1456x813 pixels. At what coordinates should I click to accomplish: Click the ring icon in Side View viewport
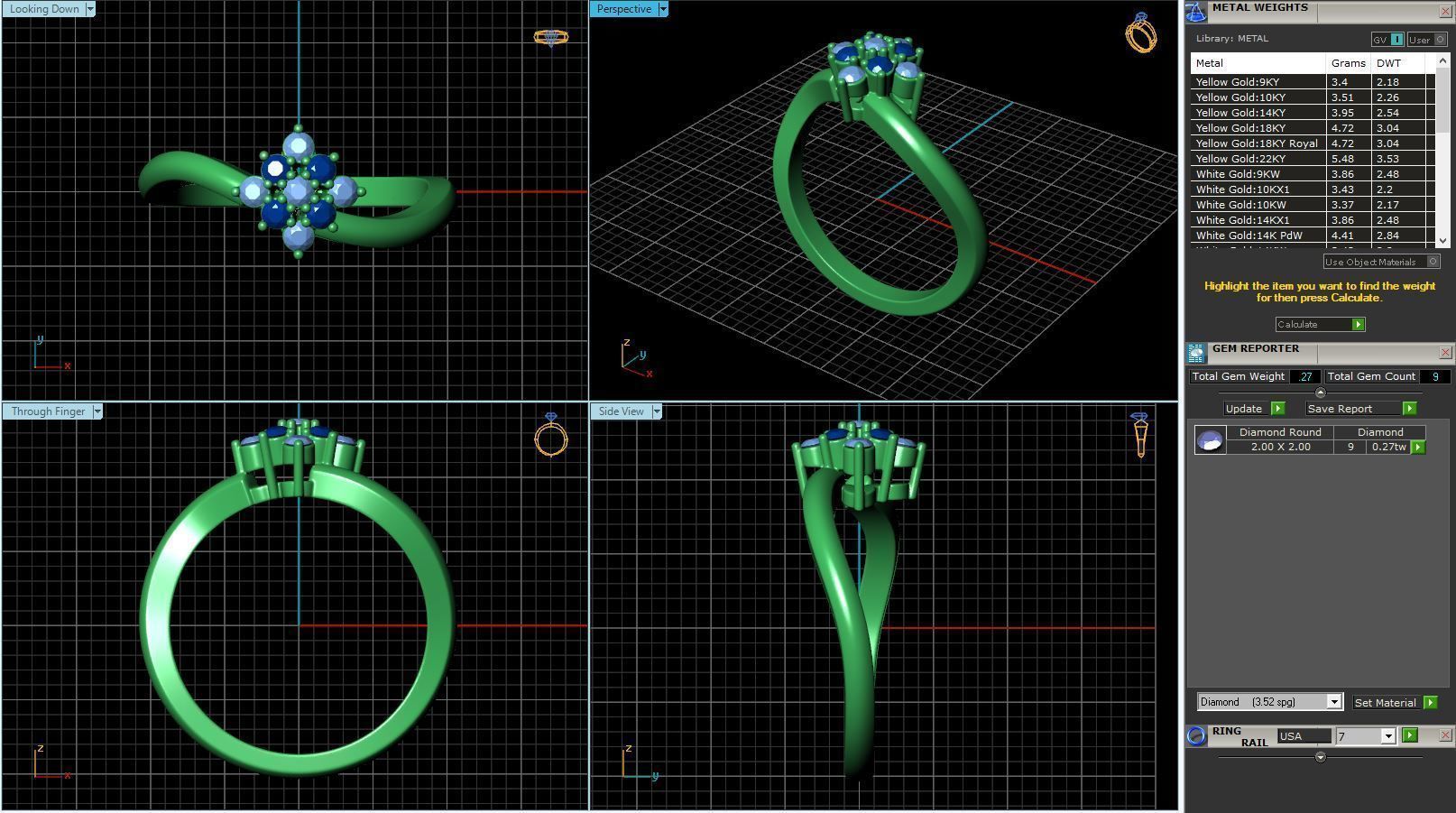1140,435
